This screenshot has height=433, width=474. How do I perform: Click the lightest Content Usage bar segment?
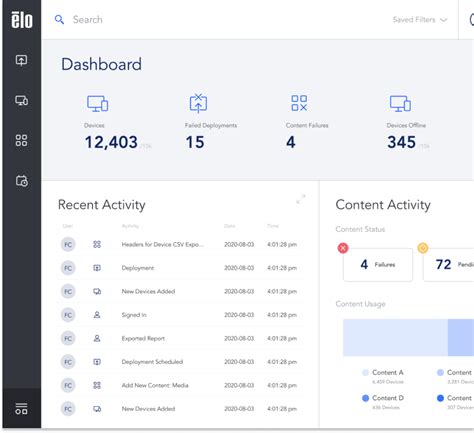coord(395,337)
